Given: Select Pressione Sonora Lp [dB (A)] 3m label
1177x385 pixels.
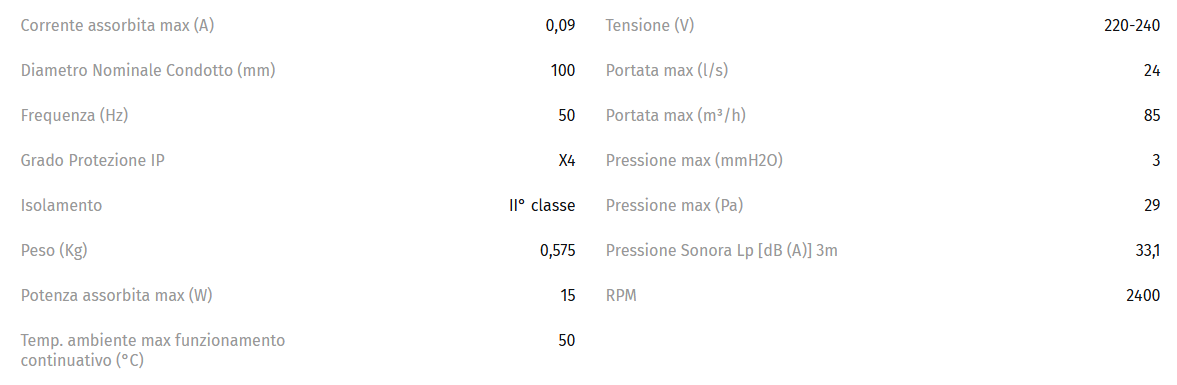Looking at the screenshot, I should coord(721,251).
